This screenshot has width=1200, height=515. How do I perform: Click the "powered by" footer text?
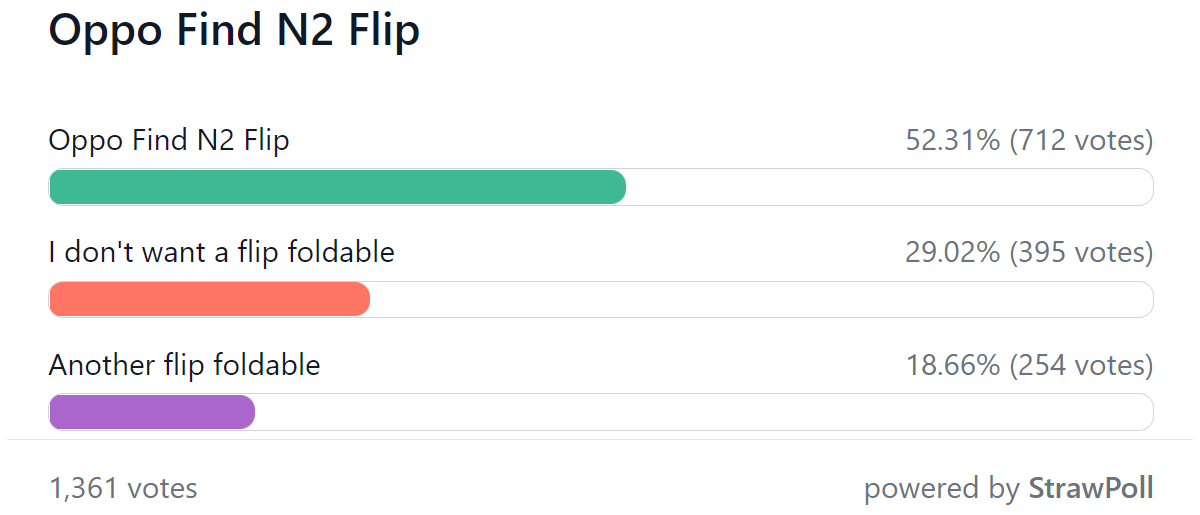(x=942, y=489)
